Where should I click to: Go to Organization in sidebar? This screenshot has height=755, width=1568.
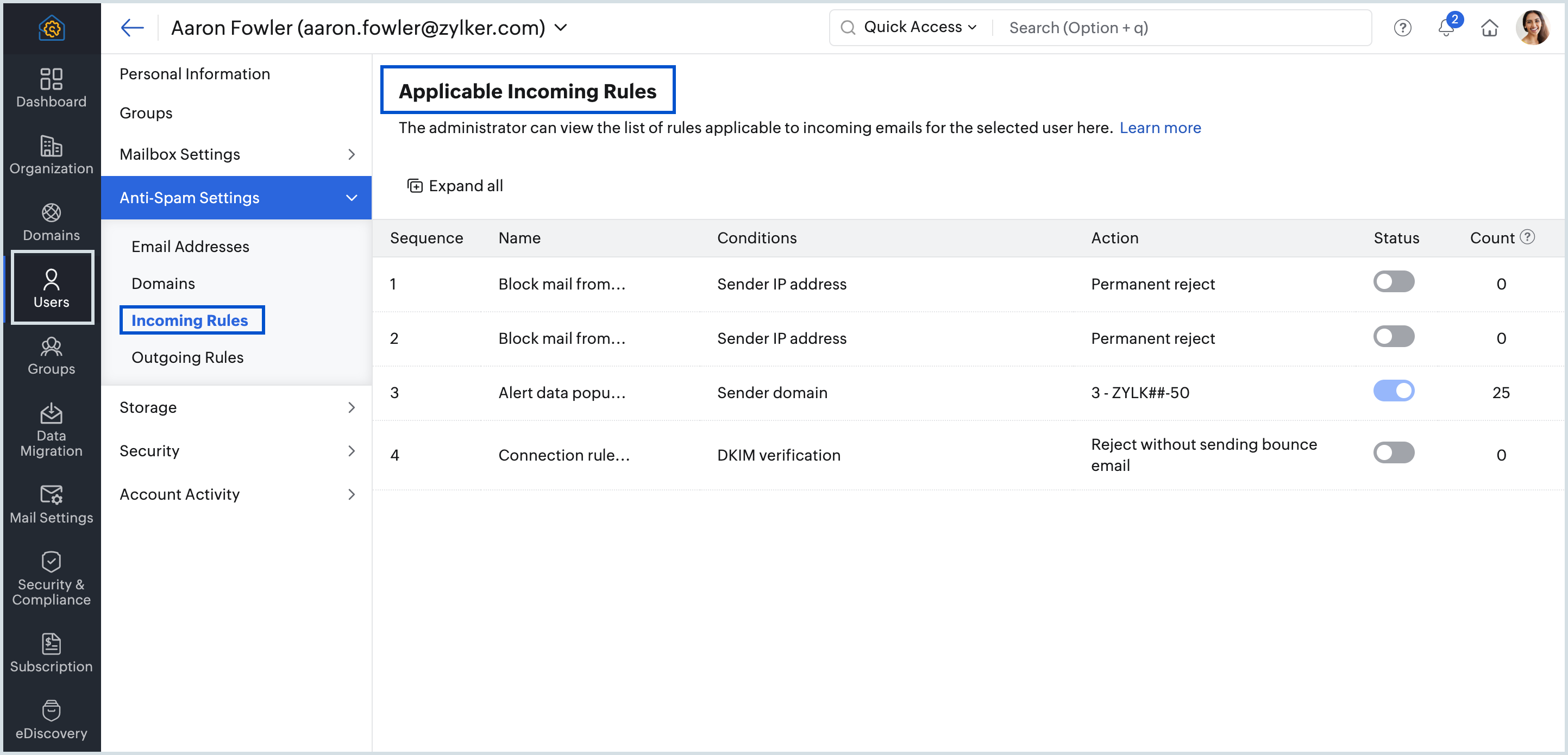coord(51,154)
